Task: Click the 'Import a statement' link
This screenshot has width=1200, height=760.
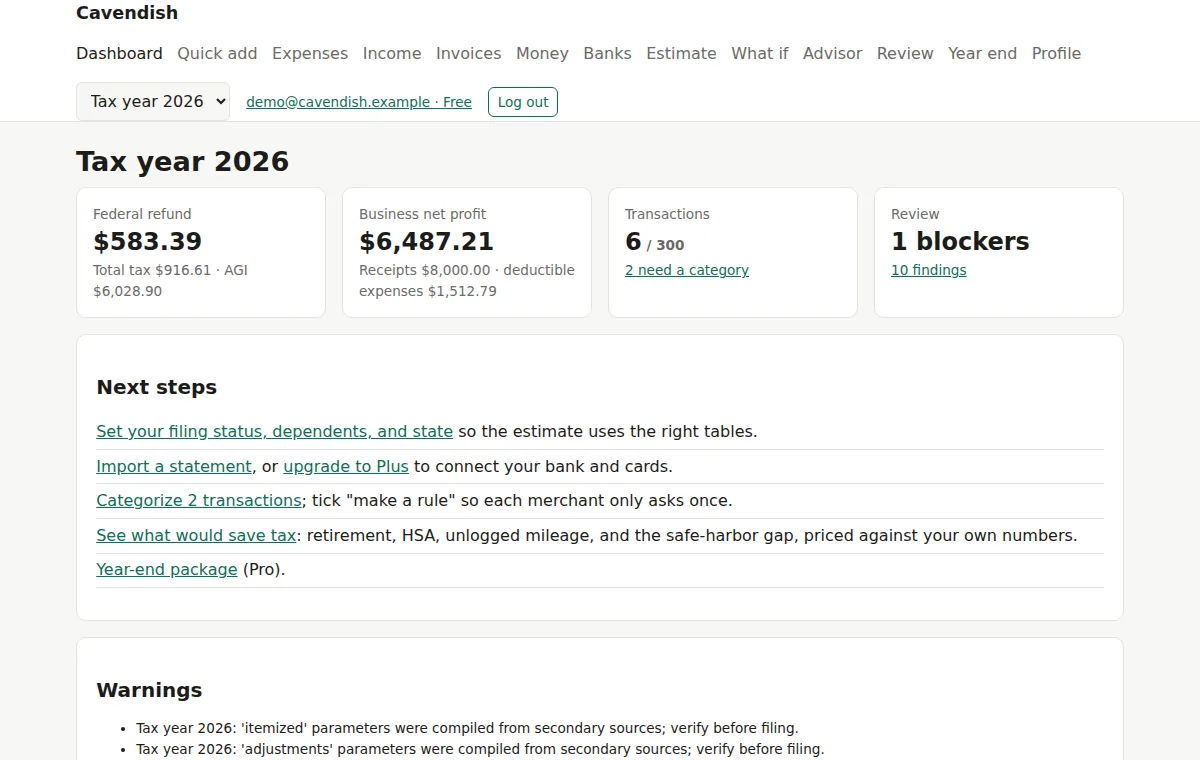Action: 174,466
